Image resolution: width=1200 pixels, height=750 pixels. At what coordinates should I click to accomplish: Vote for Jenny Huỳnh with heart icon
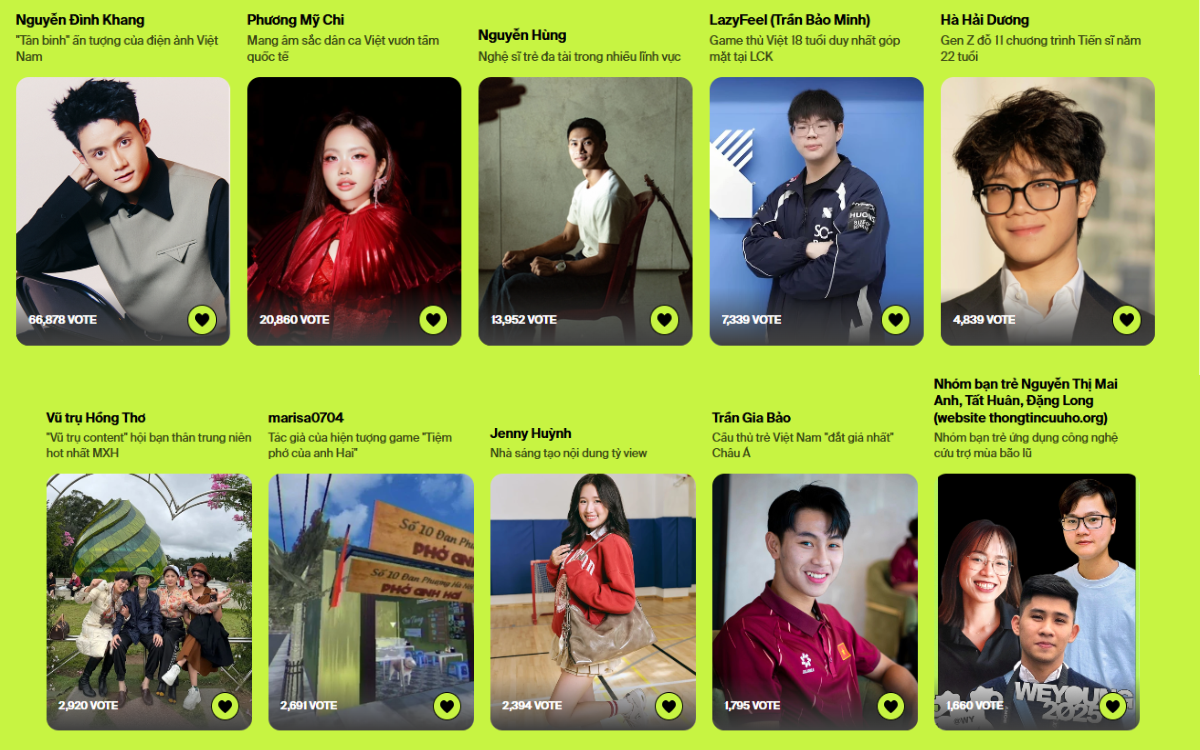[x=669, y=706]
